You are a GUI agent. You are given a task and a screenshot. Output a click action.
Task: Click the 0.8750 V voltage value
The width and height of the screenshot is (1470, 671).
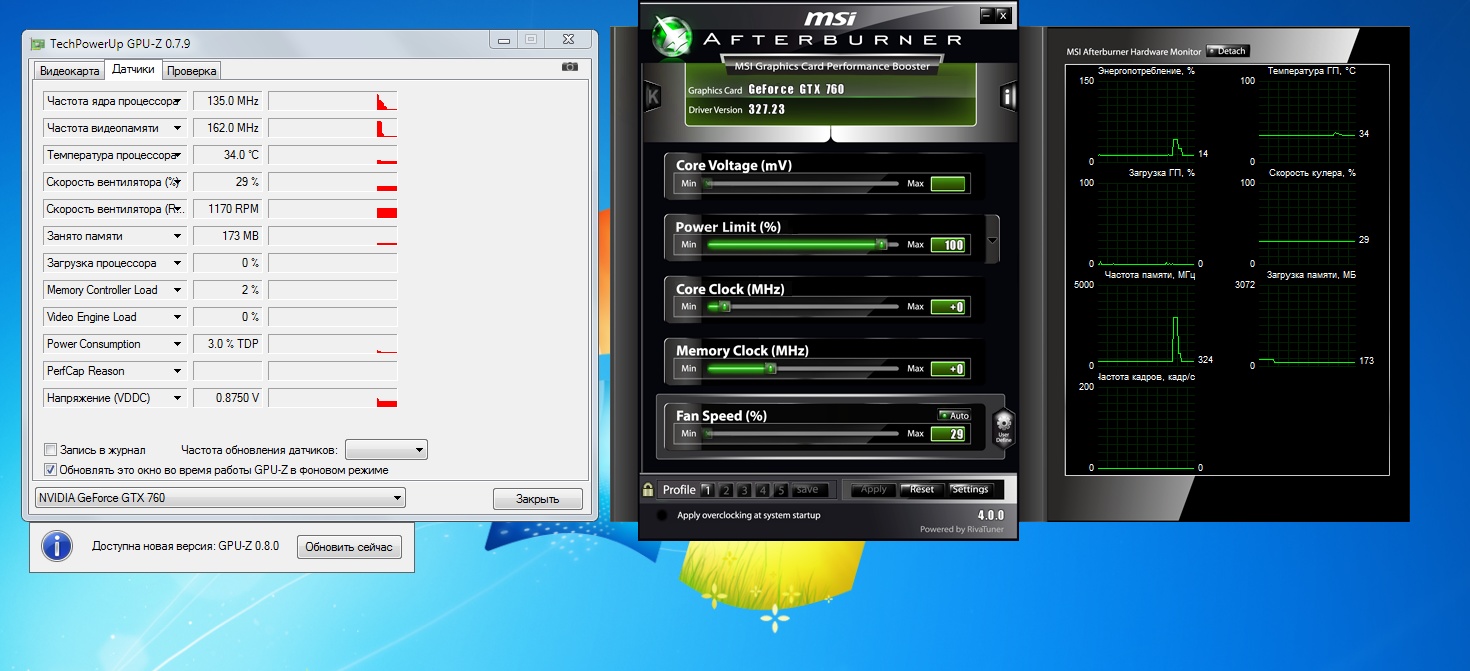coord(228,398)
